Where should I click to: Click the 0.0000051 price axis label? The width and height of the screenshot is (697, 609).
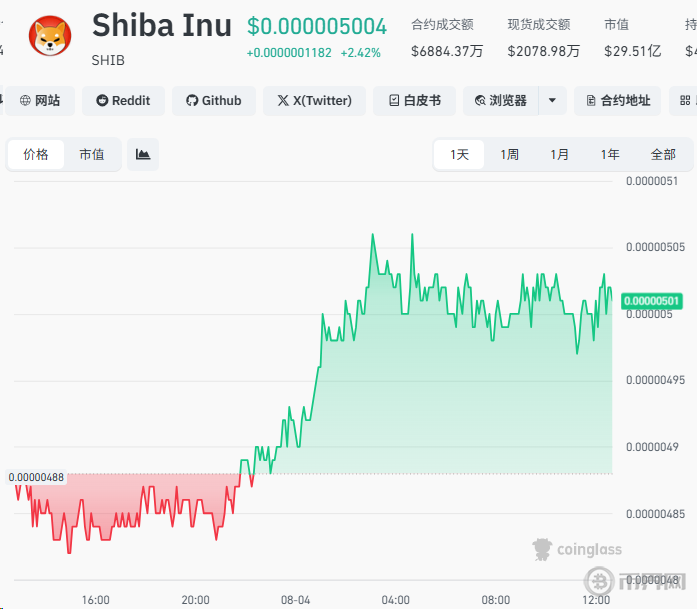(x=652, y=181)
